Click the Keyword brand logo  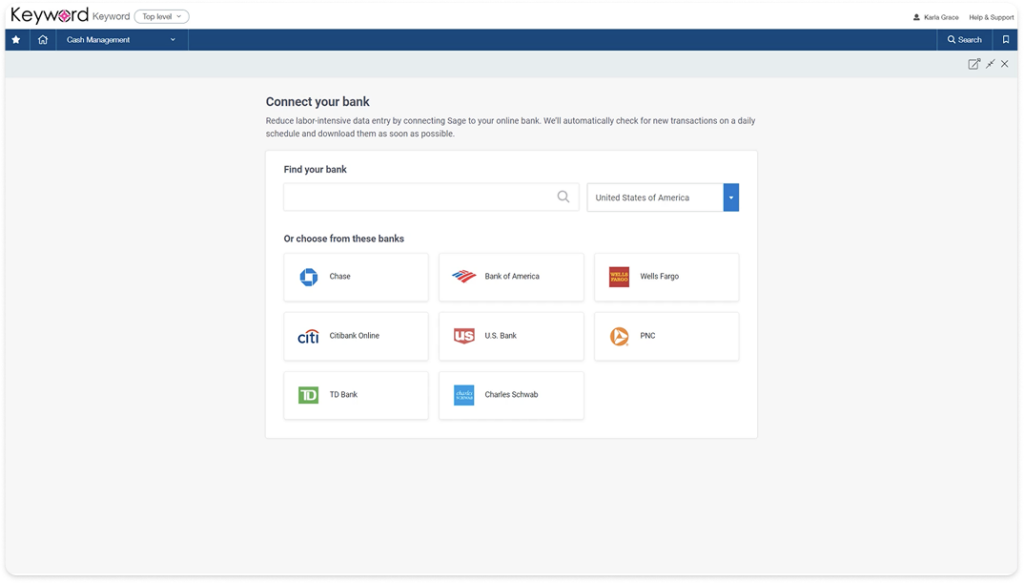click(50, 16)
